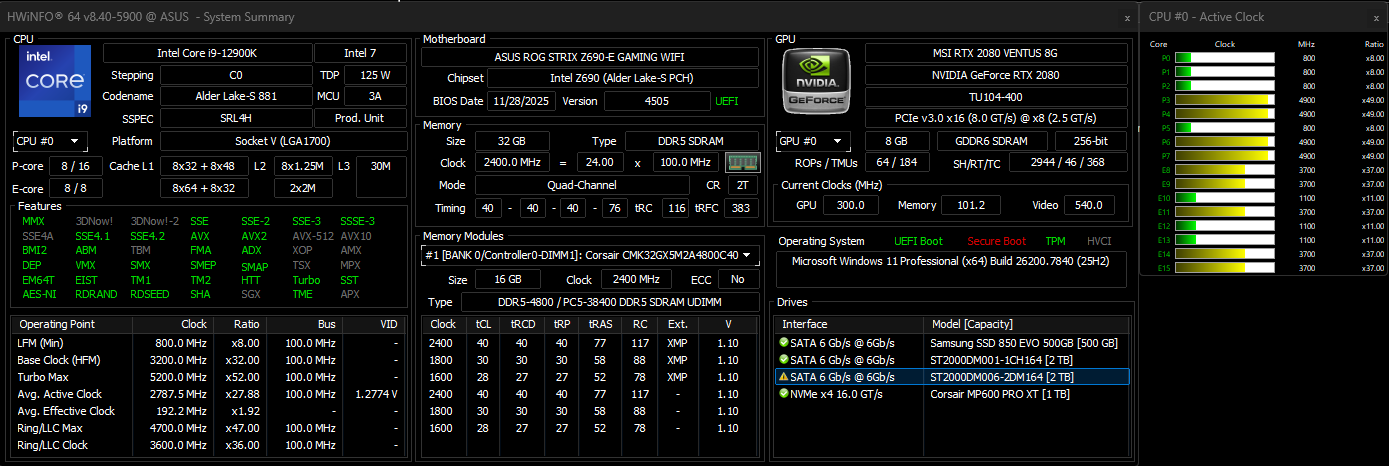Click the 125 W TDP field
Viewport: 1389px width, 466px height.
(375, 75)
